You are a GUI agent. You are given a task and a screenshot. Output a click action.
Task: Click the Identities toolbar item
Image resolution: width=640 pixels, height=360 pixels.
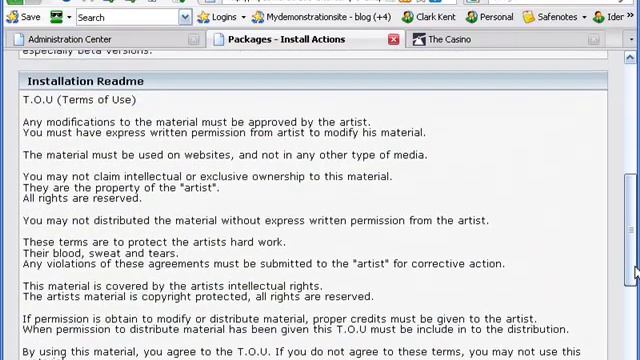coord(608,17)
